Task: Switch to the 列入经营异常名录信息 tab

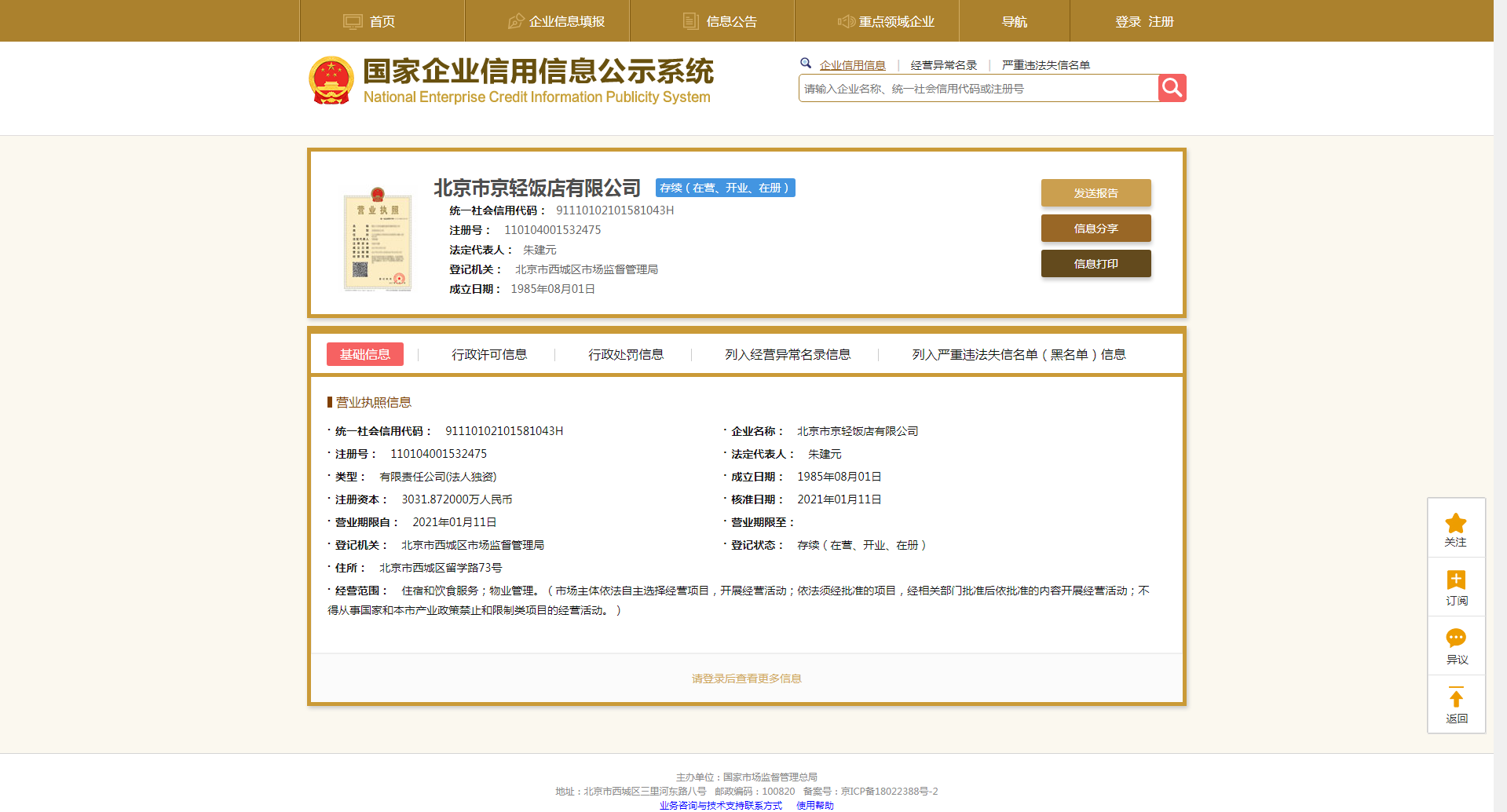Action: pos(788,354)
